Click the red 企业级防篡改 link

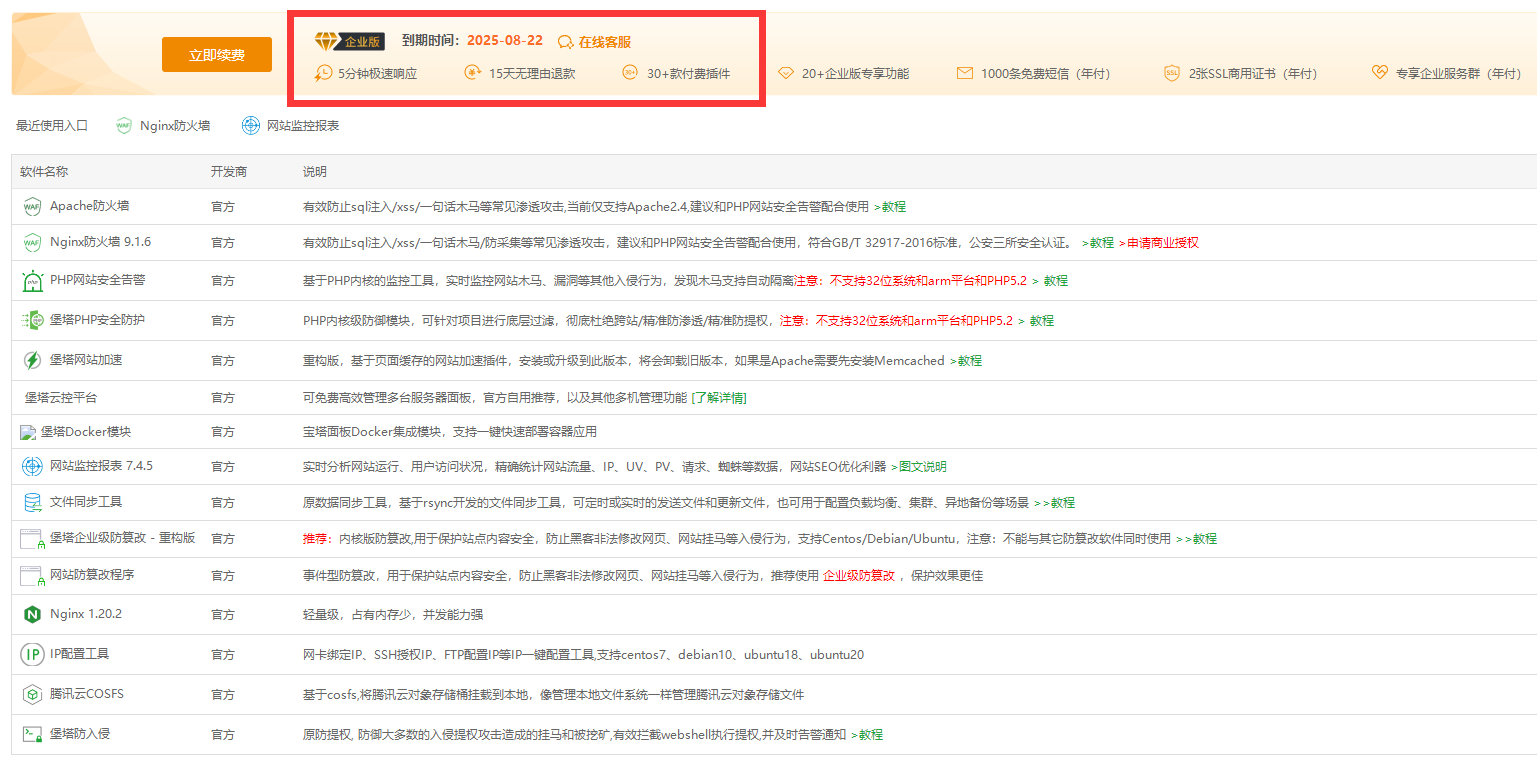pos(859,577)
